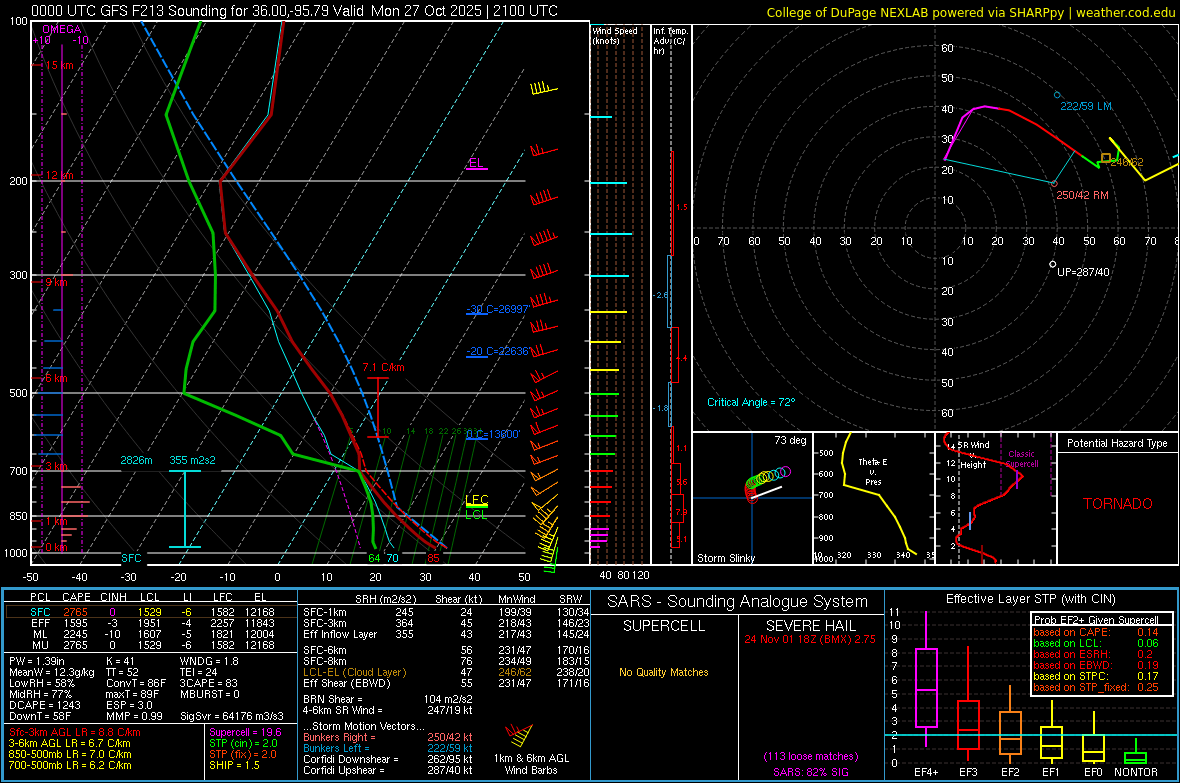Viewport: 1180px width, 783px height.
Task: Click the STP (cin) = 2.0 parameter
Action: tap(243, 743)
